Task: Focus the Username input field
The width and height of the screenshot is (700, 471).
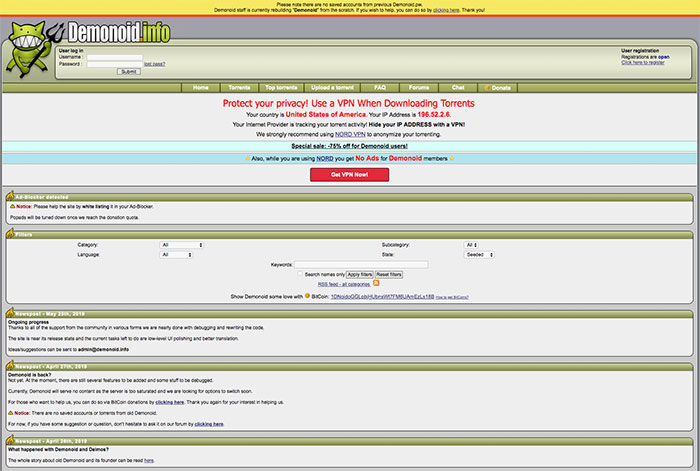Action: tap(115, 57)
